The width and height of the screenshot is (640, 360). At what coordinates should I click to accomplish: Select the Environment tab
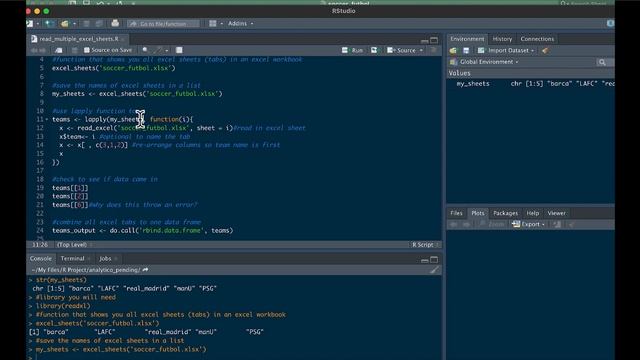pos(467,39)
